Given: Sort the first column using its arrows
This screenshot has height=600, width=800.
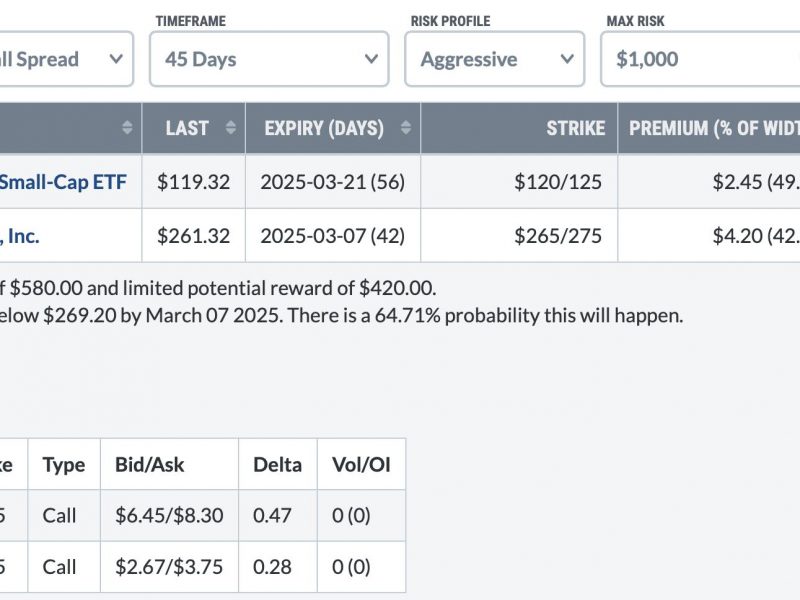Looking at the screenshot, I should click(127, 128).
